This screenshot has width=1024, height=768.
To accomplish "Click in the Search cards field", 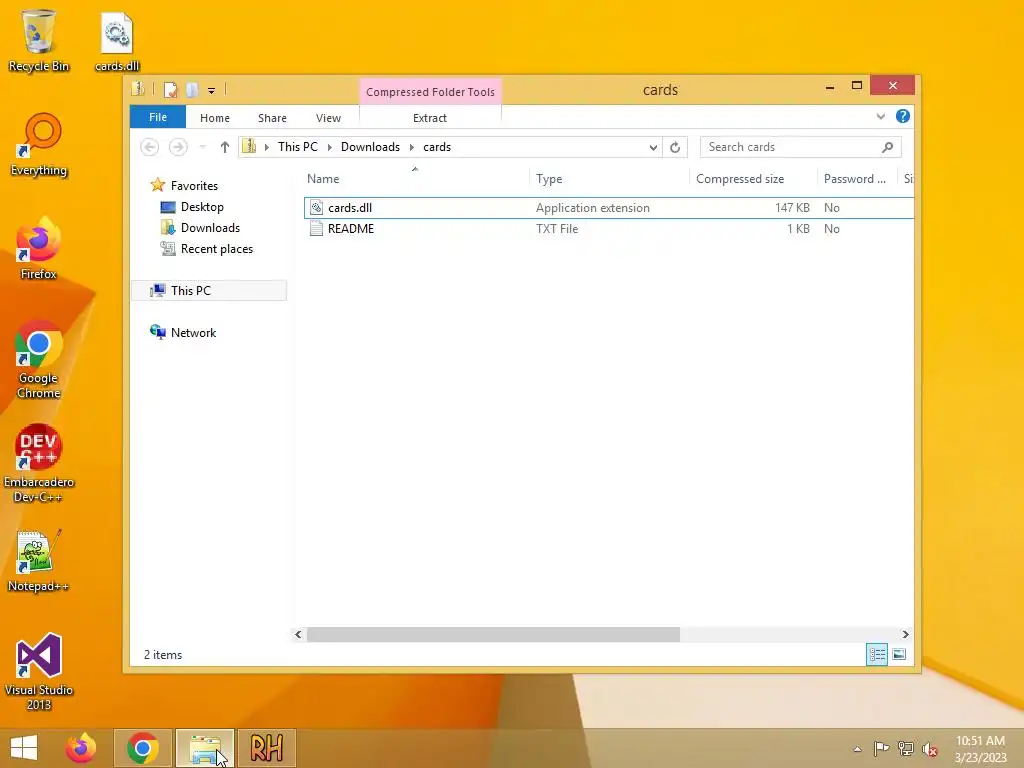I will coord(791,147).
